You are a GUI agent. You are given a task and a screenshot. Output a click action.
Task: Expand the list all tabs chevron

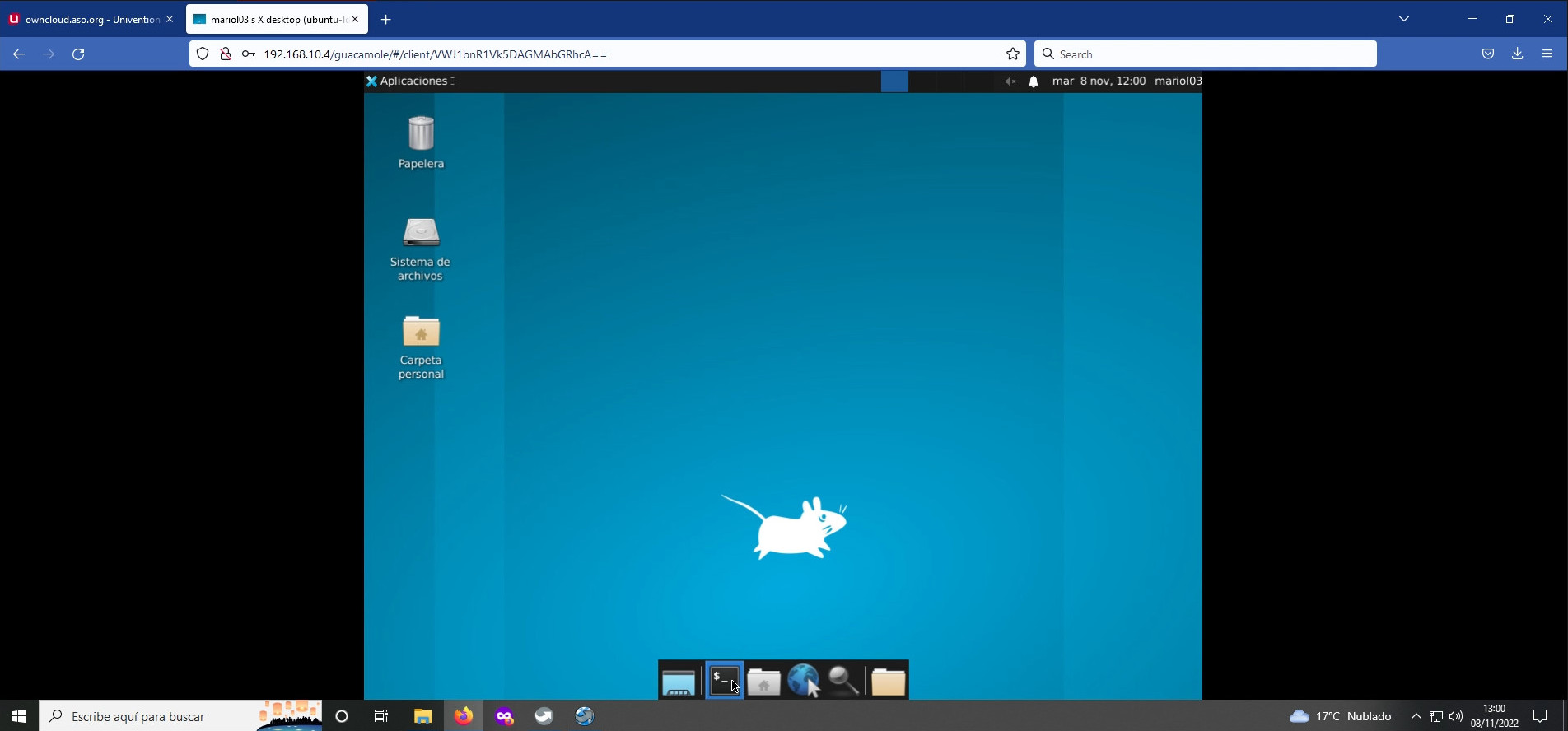(x=1404, y=19)
